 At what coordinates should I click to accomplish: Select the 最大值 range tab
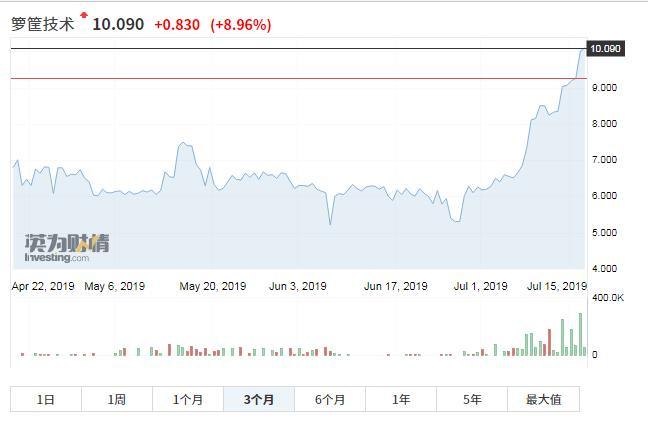pyautogui.click(x=543, y=399)
